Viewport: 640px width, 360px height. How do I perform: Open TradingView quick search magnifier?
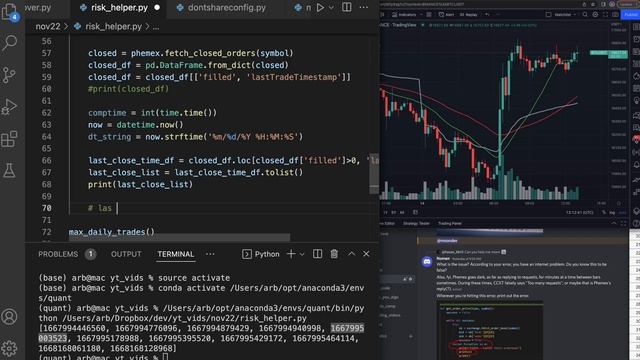(x=585, y=15)
